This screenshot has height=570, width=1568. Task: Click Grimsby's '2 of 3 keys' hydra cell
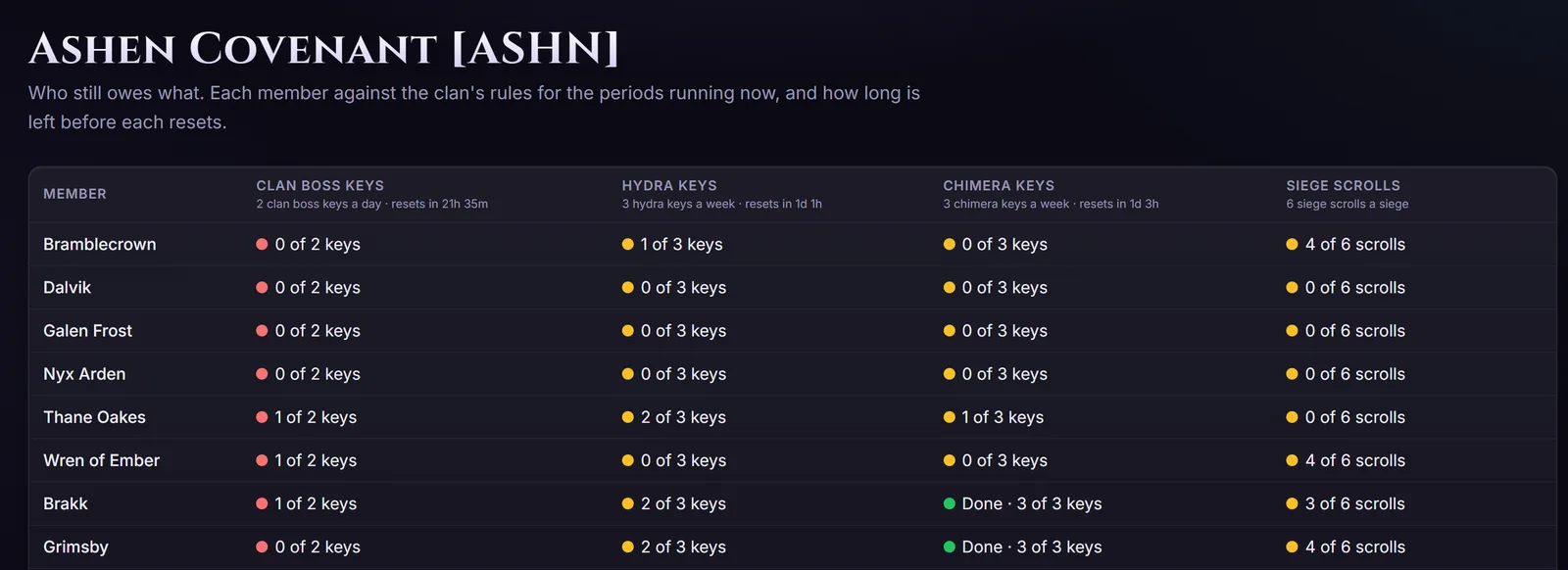point(674,546)
